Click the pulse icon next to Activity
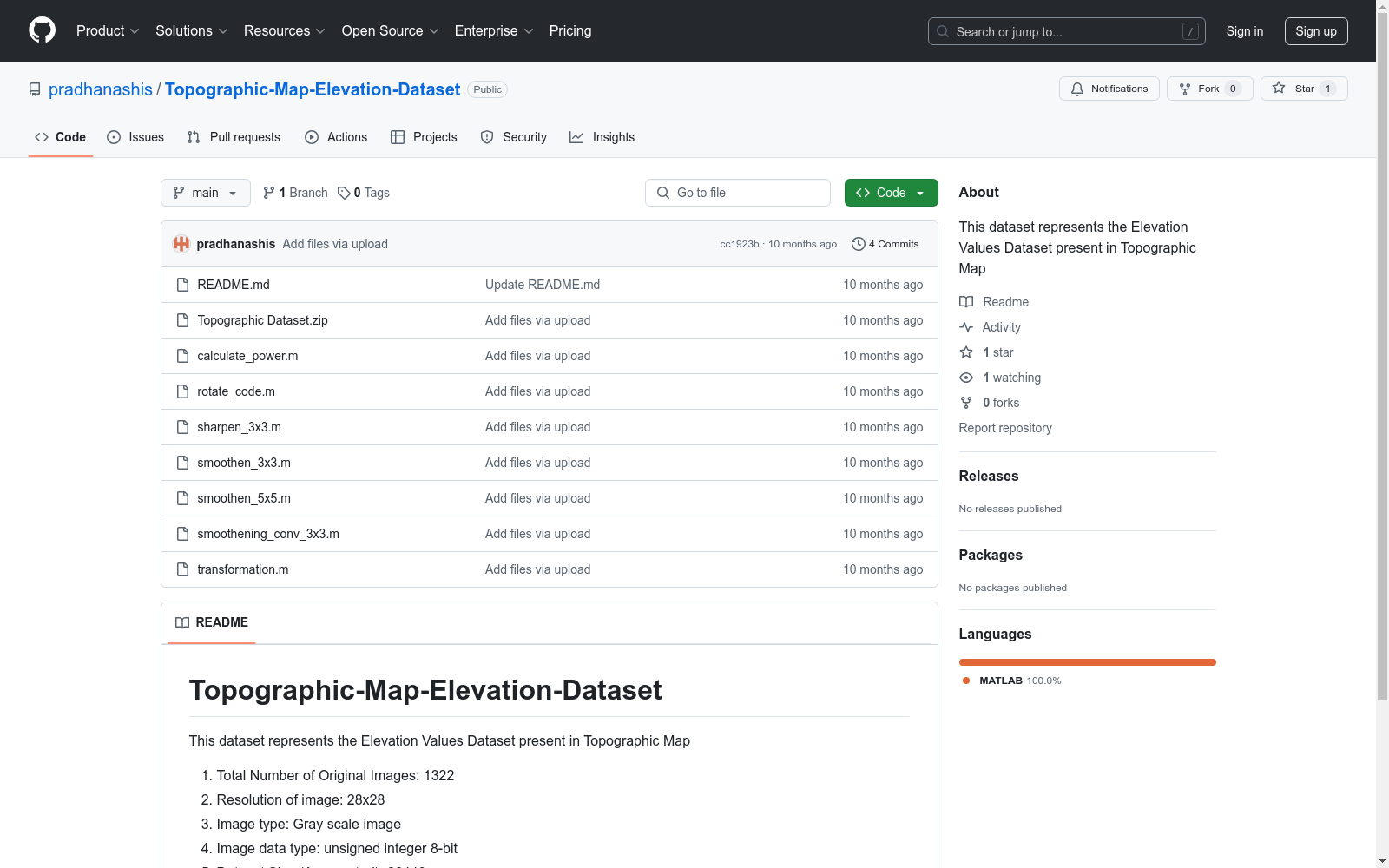1389x868 pixels. coord(966,327)
